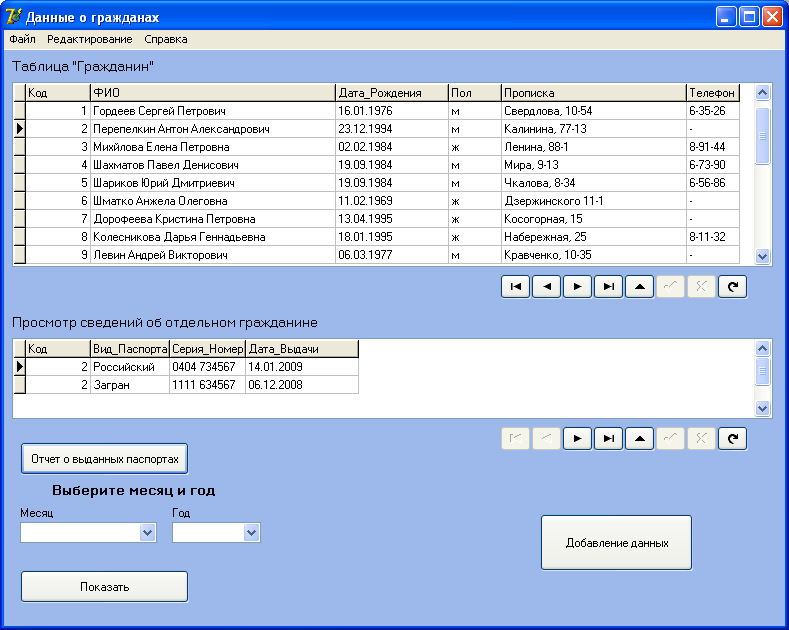The height and width of the screenshot is (630, 789).
Task: Go to previous record in Гражданин navigator
Action: pos(546,286)
